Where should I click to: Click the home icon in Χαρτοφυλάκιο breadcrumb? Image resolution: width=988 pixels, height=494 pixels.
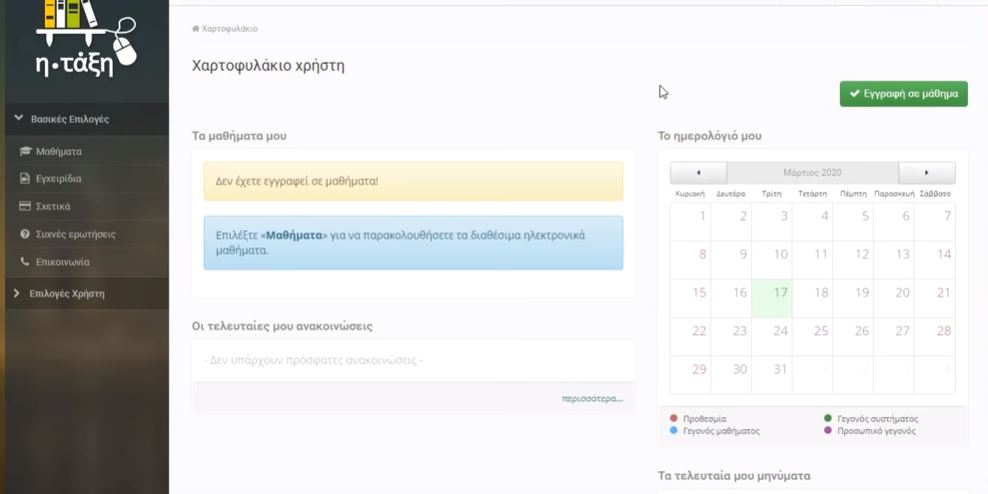(x=195, y=28)
